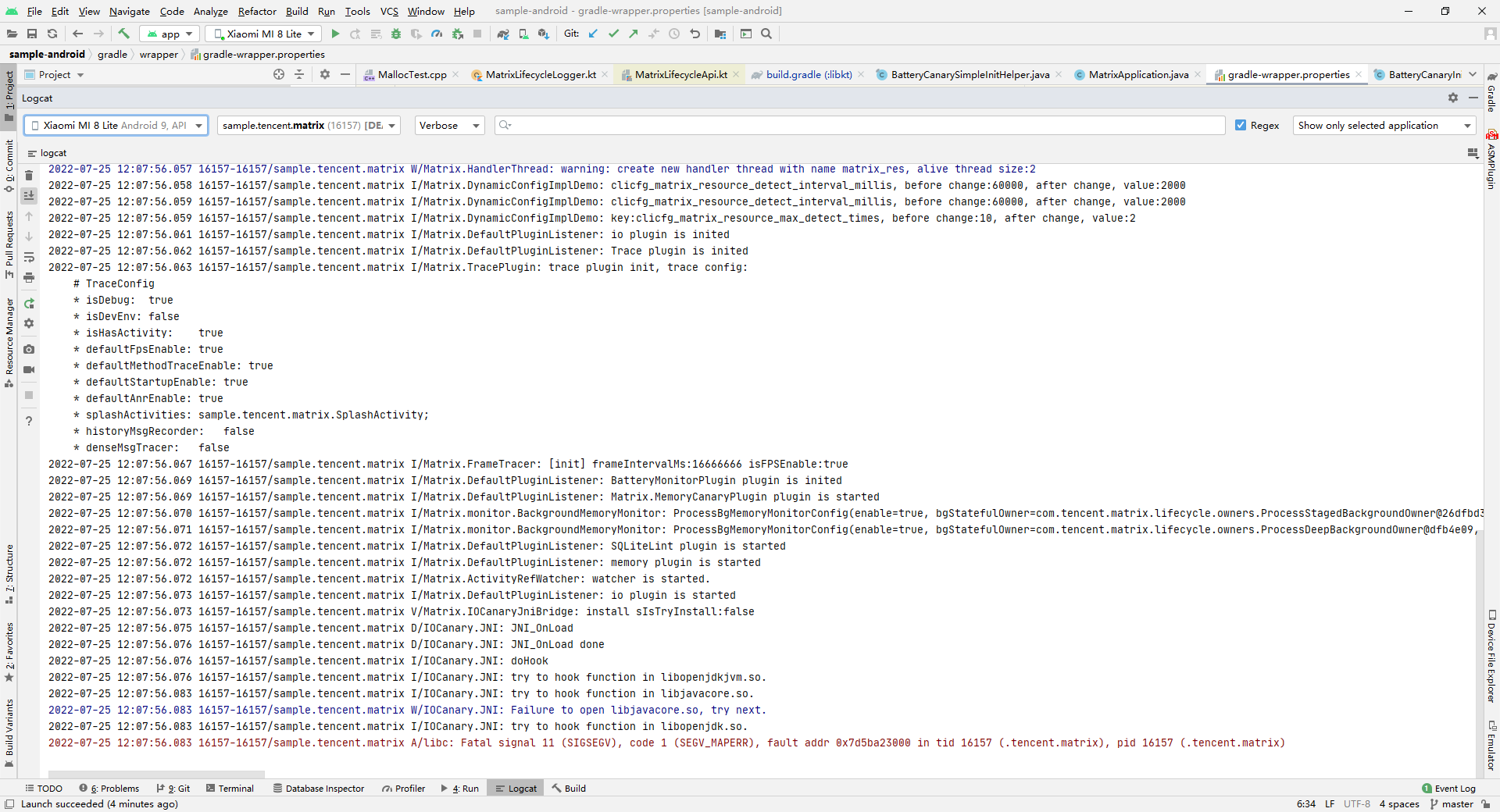Open logcat header settings gear in sidebar
Screen dimensions: 1500x812
(29, 323)
